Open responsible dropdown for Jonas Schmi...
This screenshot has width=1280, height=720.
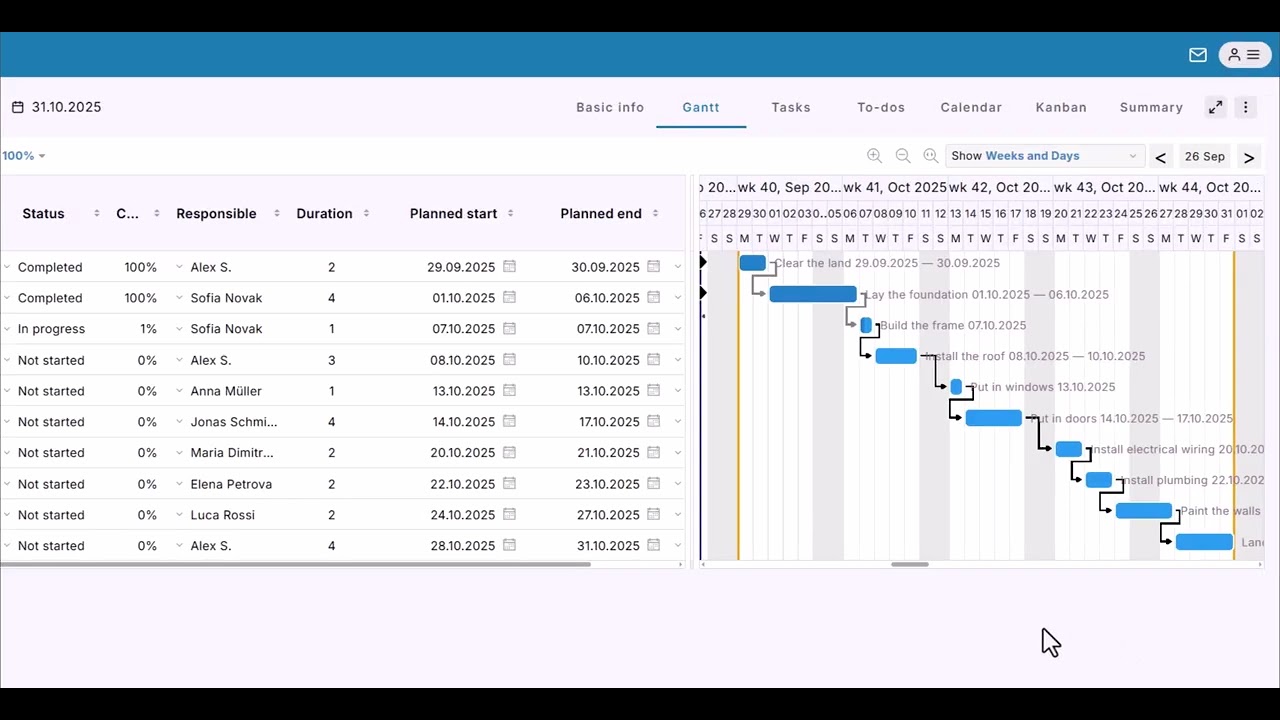tap(180, 422)
